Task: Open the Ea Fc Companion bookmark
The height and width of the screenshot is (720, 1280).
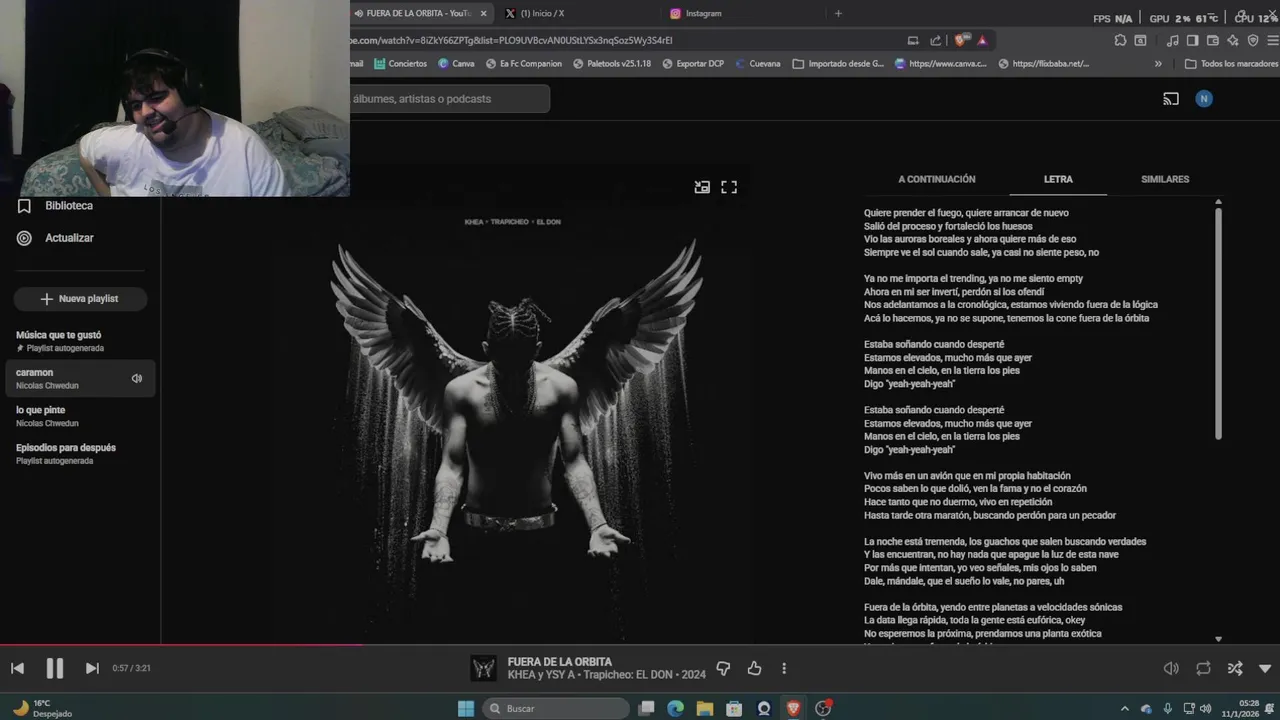Action: tap(523, 63)
